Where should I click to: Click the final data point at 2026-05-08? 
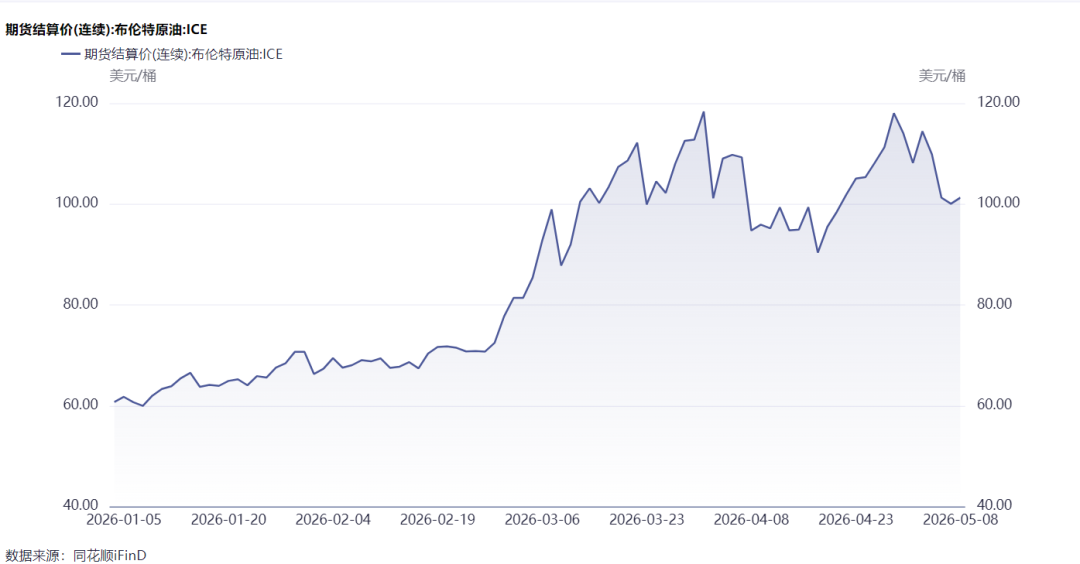(959, 198)
